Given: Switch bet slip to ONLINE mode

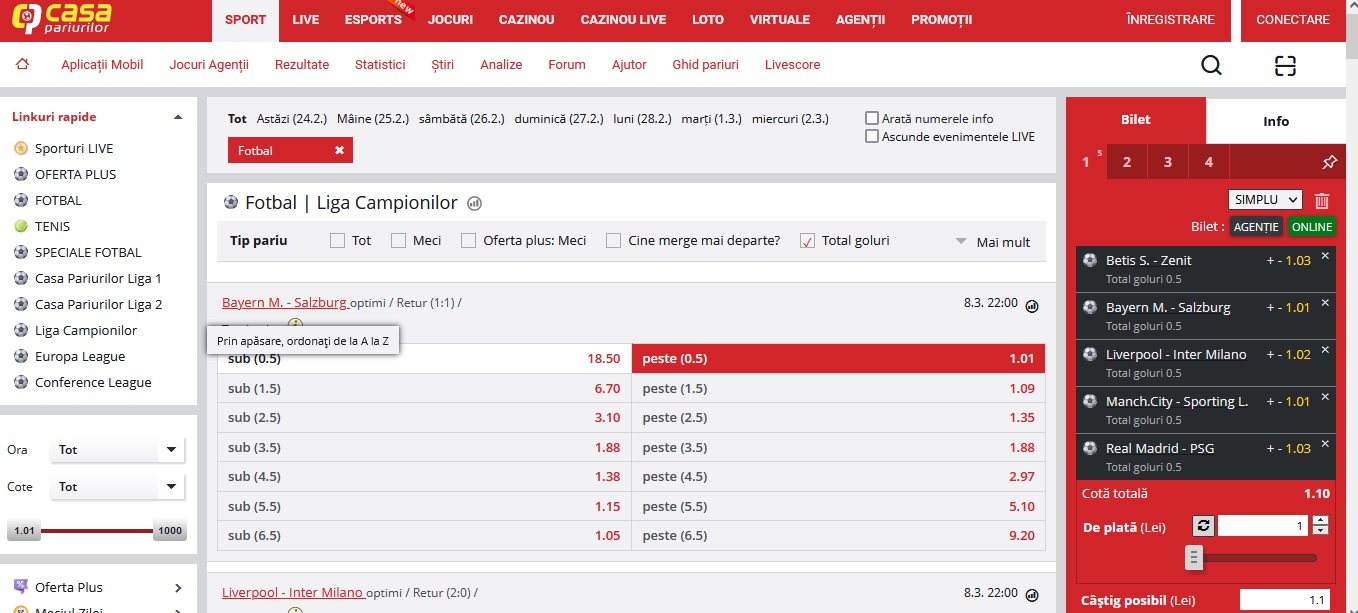Looking at the screenshot, I should (x=1312, y=227).
